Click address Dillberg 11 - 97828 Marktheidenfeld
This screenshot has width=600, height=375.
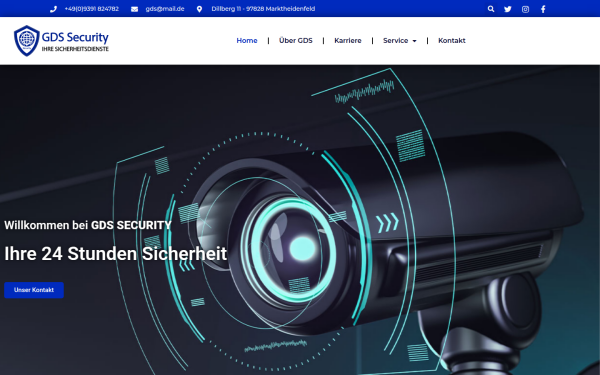pos(263,9)
